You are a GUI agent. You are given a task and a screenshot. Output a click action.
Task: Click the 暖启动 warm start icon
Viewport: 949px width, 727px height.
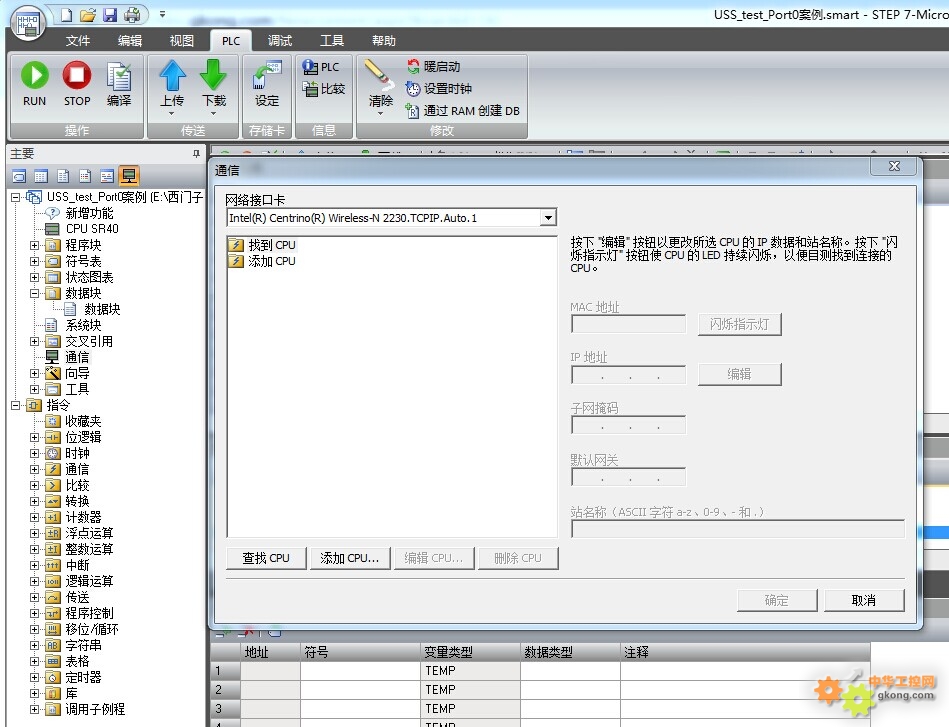413,66
